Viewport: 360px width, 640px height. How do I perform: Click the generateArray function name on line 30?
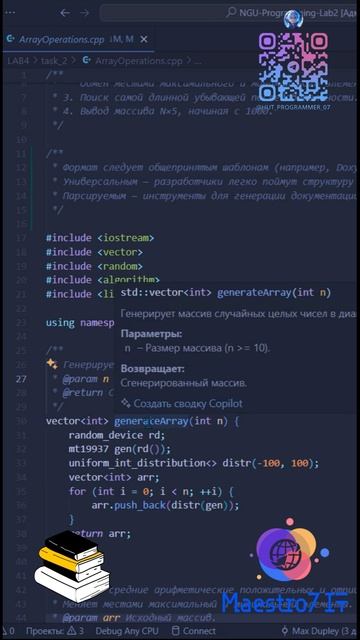[x=151, y=421]
